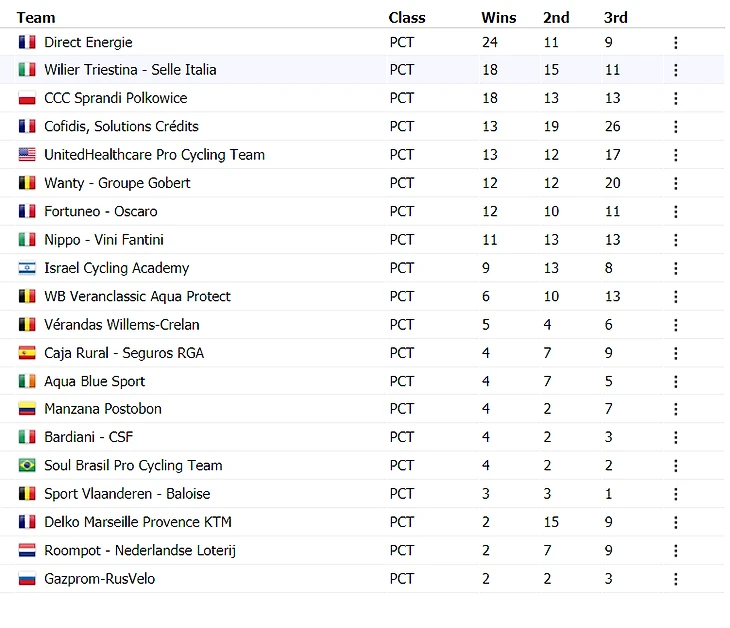Open the three-dot menu for Cofidis, Solutions Crédits
Image resolution: width=730 pixels, height=628 pixels.
[676, 127]
